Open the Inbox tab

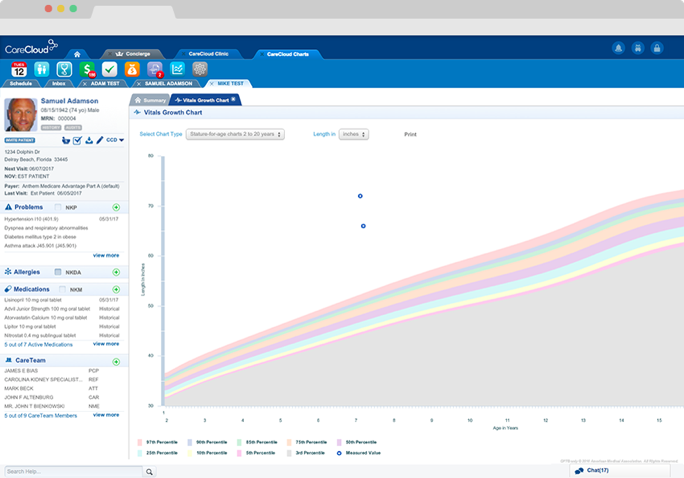(59, 83)
